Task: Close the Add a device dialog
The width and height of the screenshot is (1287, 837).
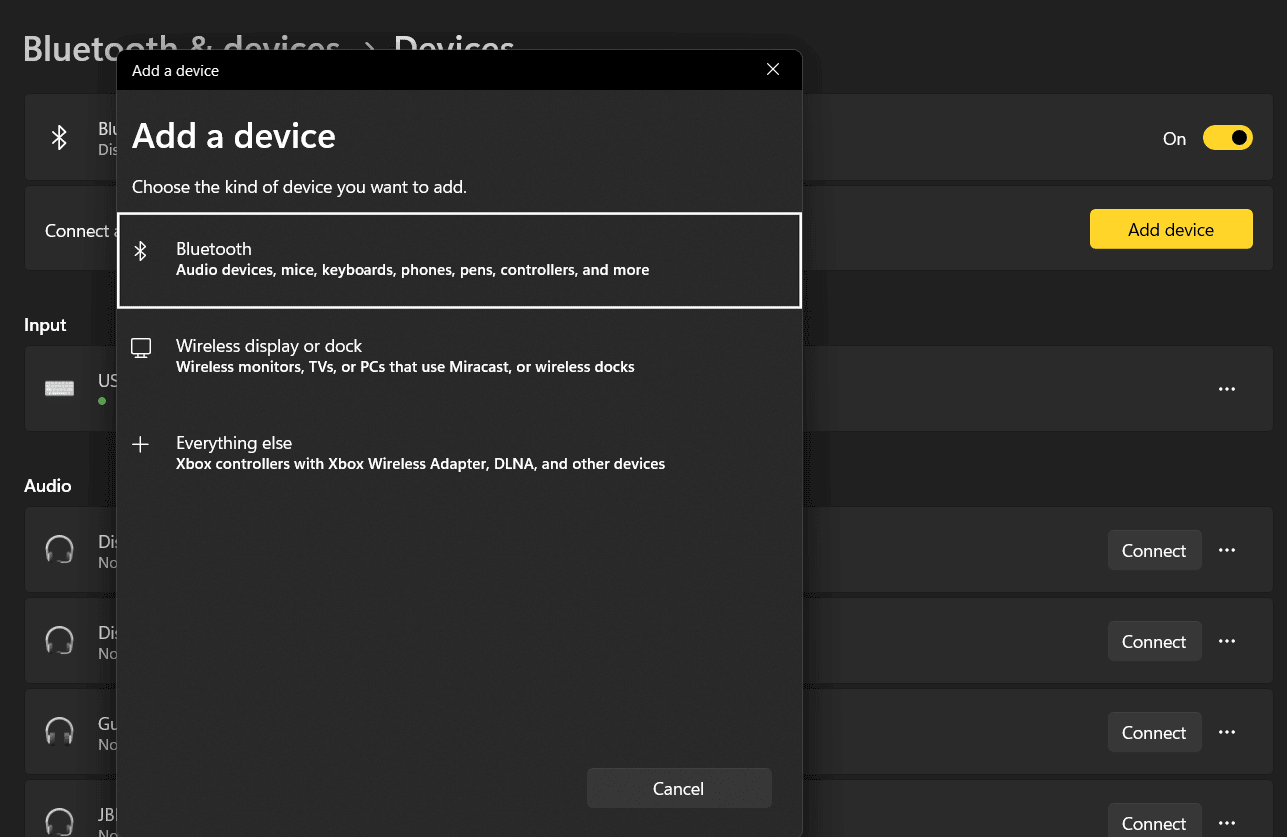Action: pyautogui.click(x=772, y=69)
